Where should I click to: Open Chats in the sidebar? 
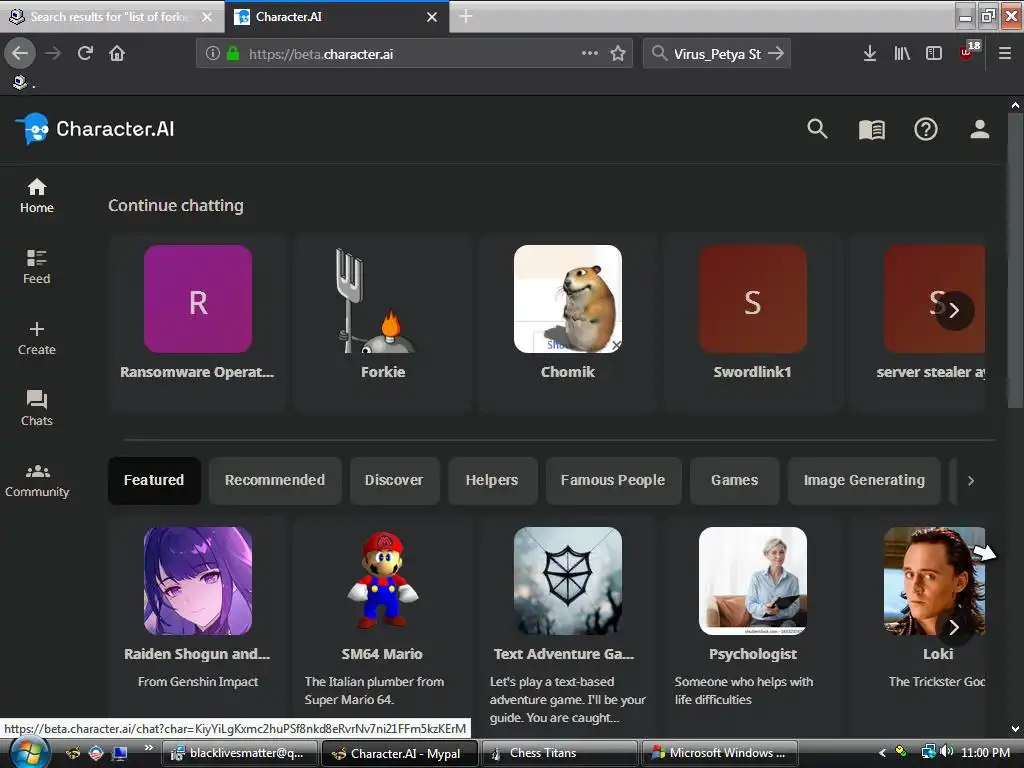pyautogui.click(x=37, y=409)
